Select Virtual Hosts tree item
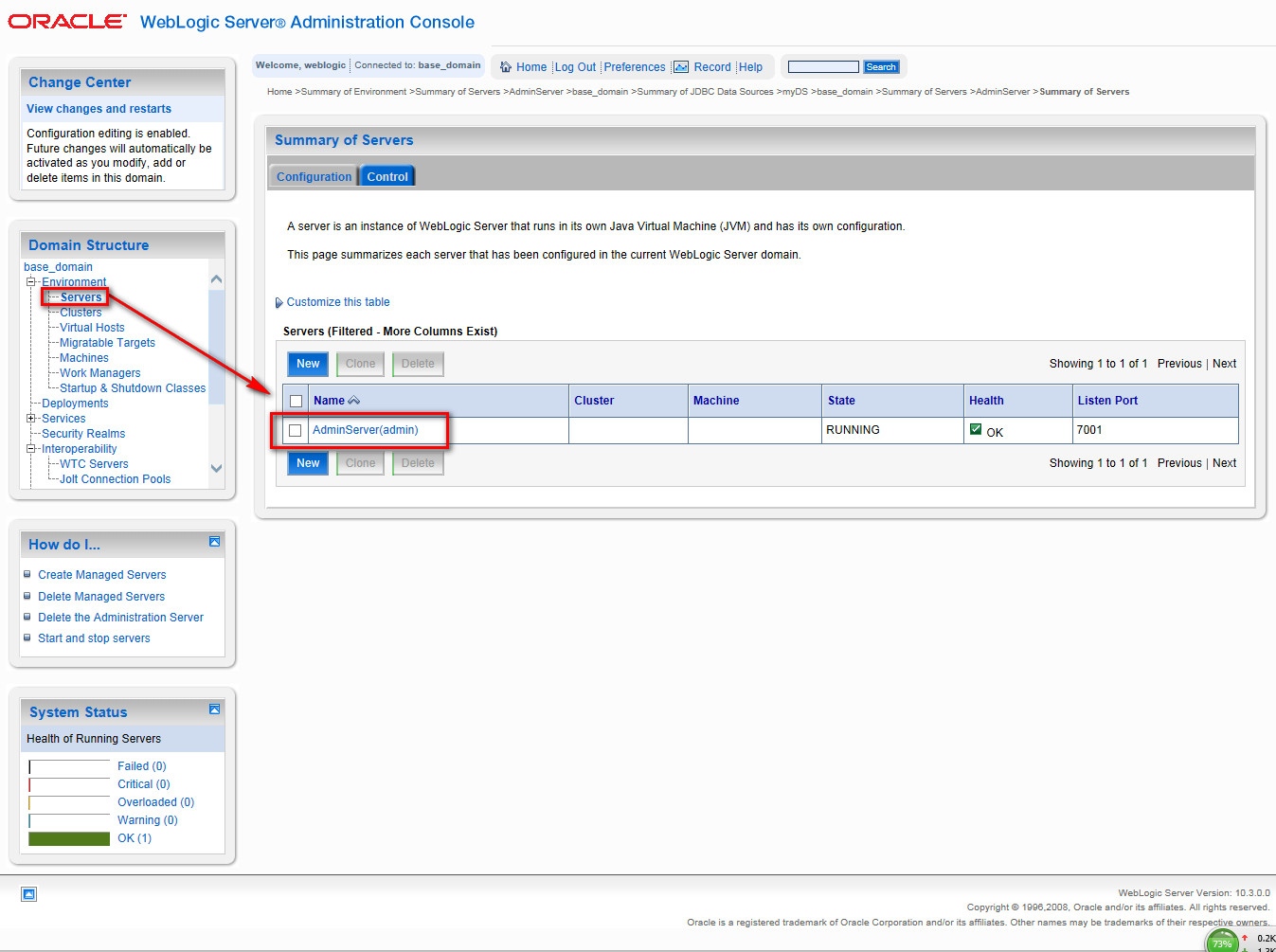 pos(92,328)
